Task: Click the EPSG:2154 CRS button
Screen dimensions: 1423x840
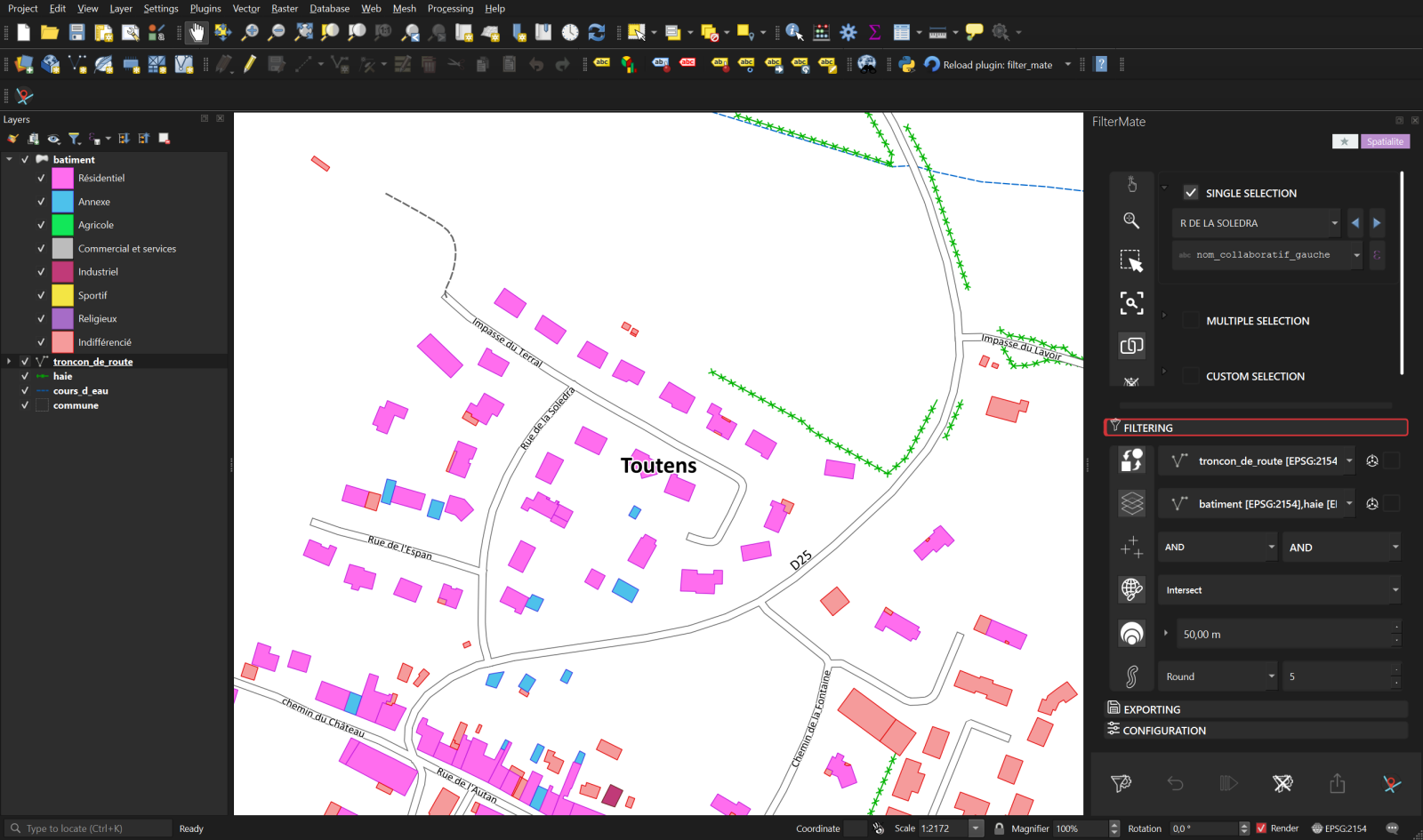Action: pos(1339,828)
